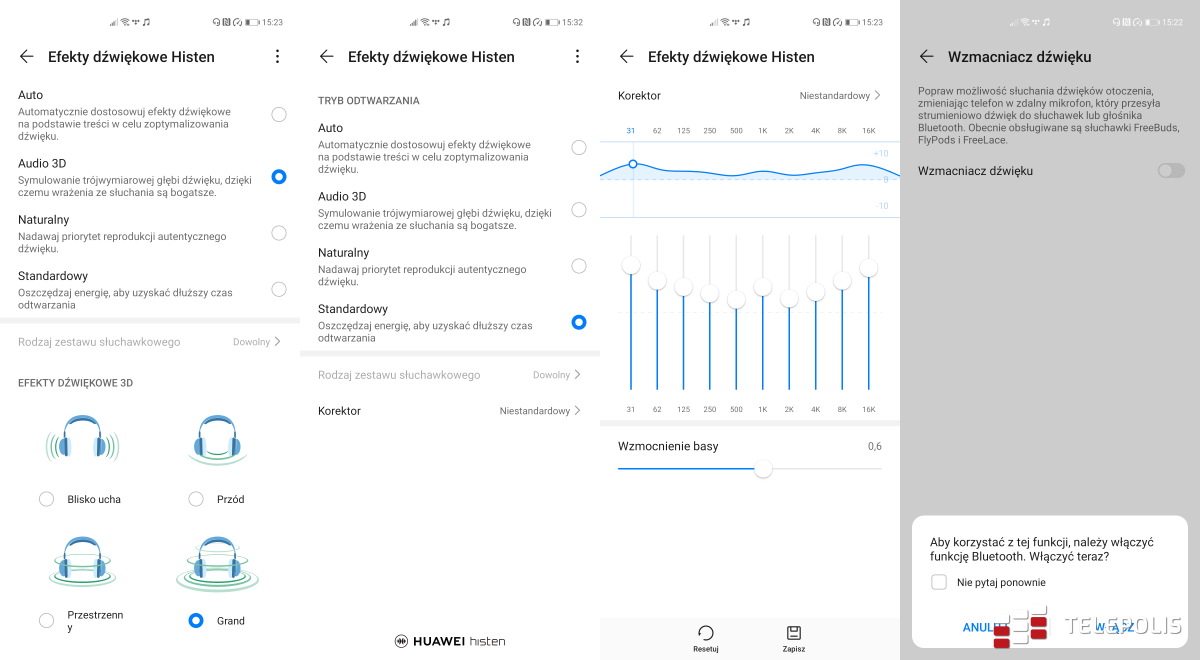Image resolution: width=1200 pixels, height=660 pixels.
Task: Check the Nie pytaj ponownie checkbox
Action: tap(939, 582)
